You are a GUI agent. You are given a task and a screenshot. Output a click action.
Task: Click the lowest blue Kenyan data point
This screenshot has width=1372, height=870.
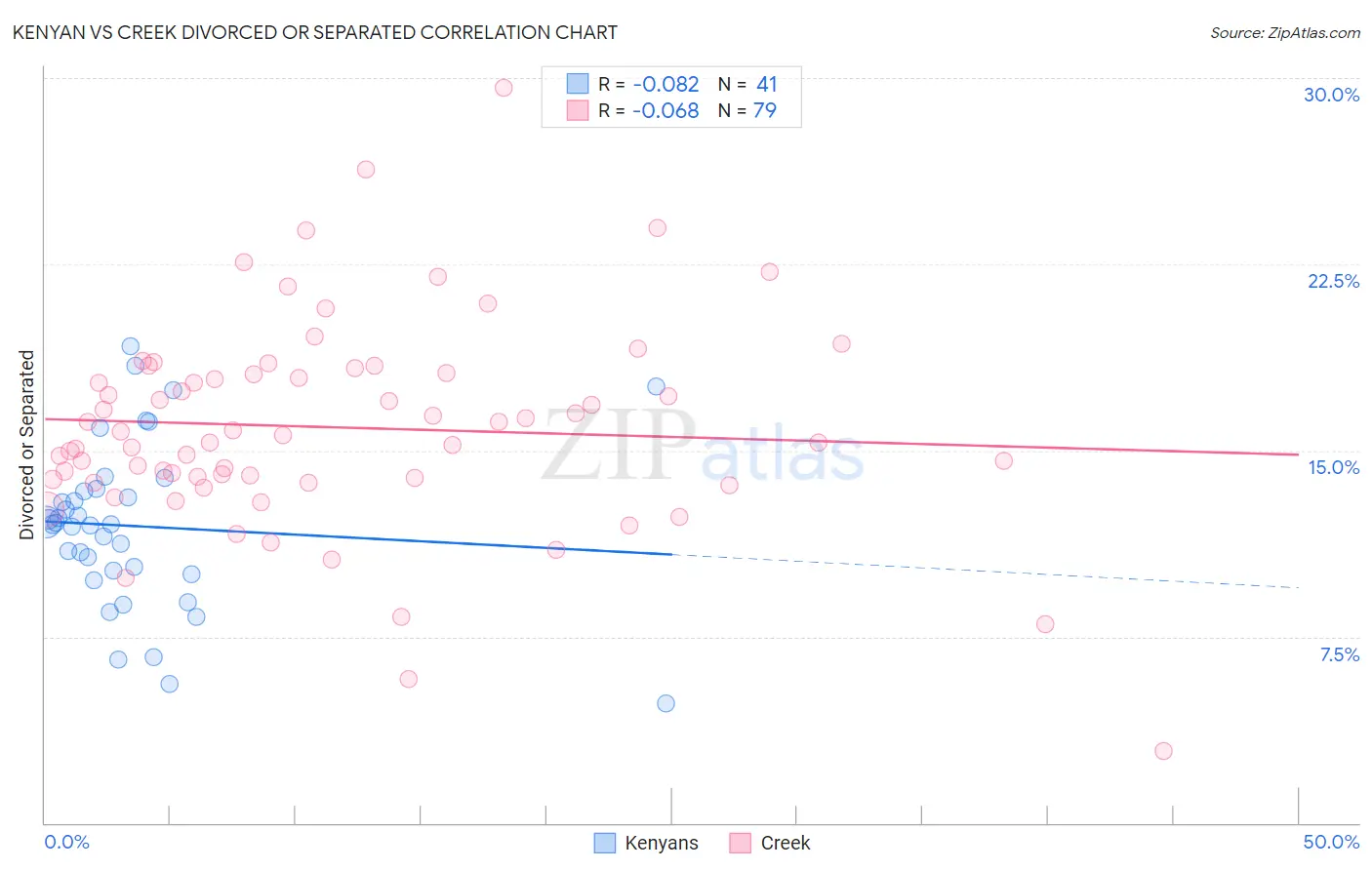tap(666, 703)
